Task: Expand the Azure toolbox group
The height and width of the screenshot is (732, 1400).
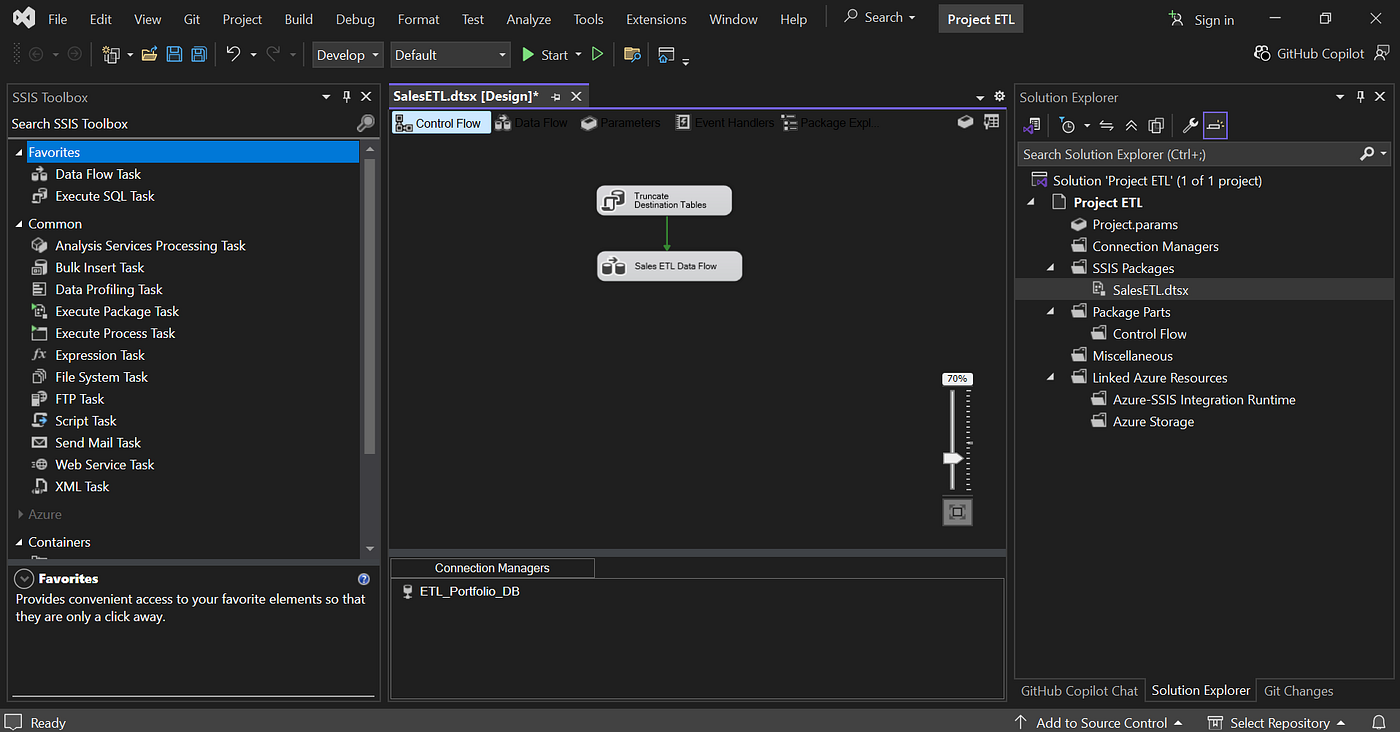Action: tap(20, 514)
